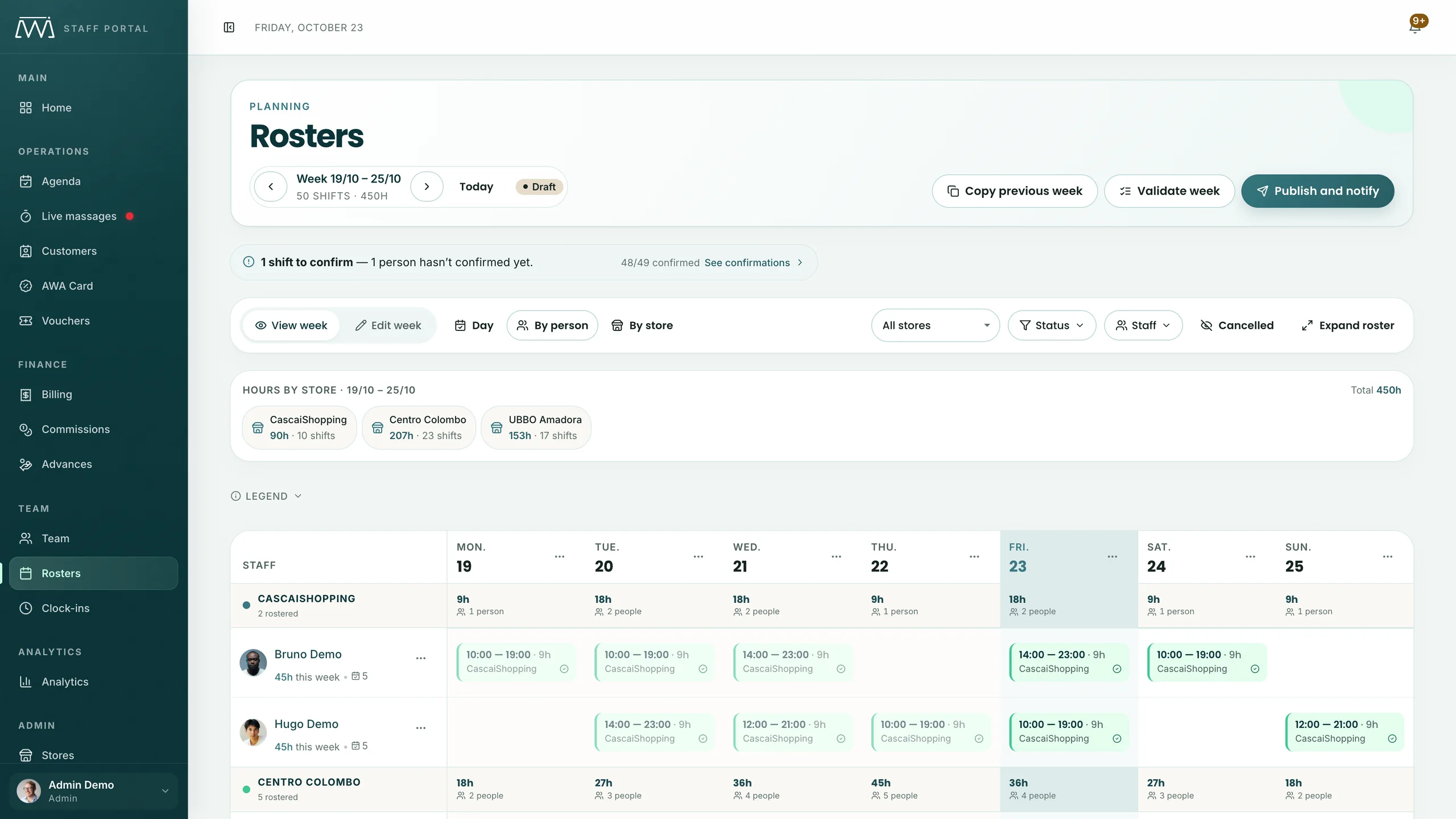Open the All stores dropdown
Viewport: 1456px width, 819px height.
click(935, 325)
